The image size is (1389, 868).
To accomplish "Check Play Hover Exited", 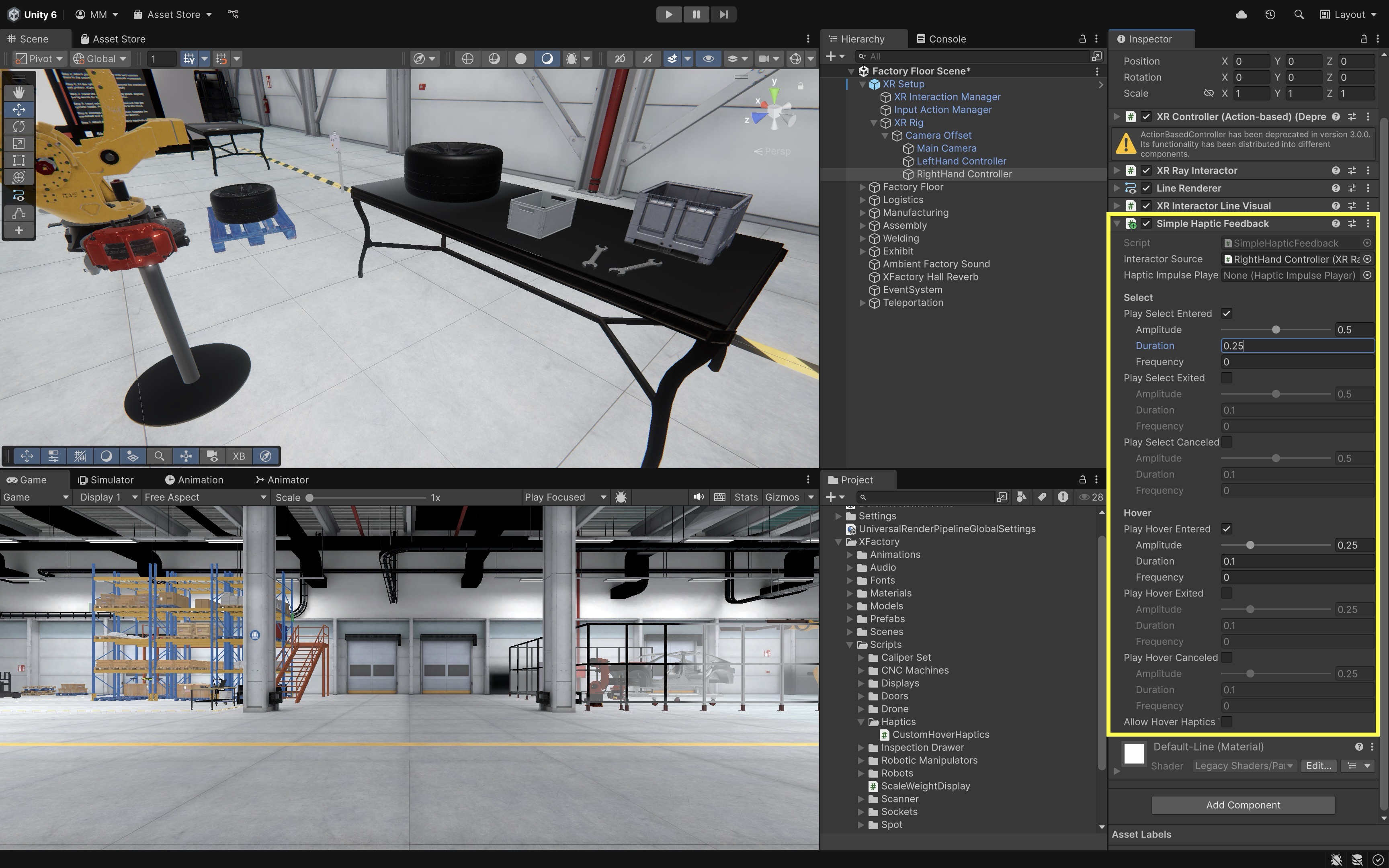I will pyautogui.click(x=1227, y=593).
